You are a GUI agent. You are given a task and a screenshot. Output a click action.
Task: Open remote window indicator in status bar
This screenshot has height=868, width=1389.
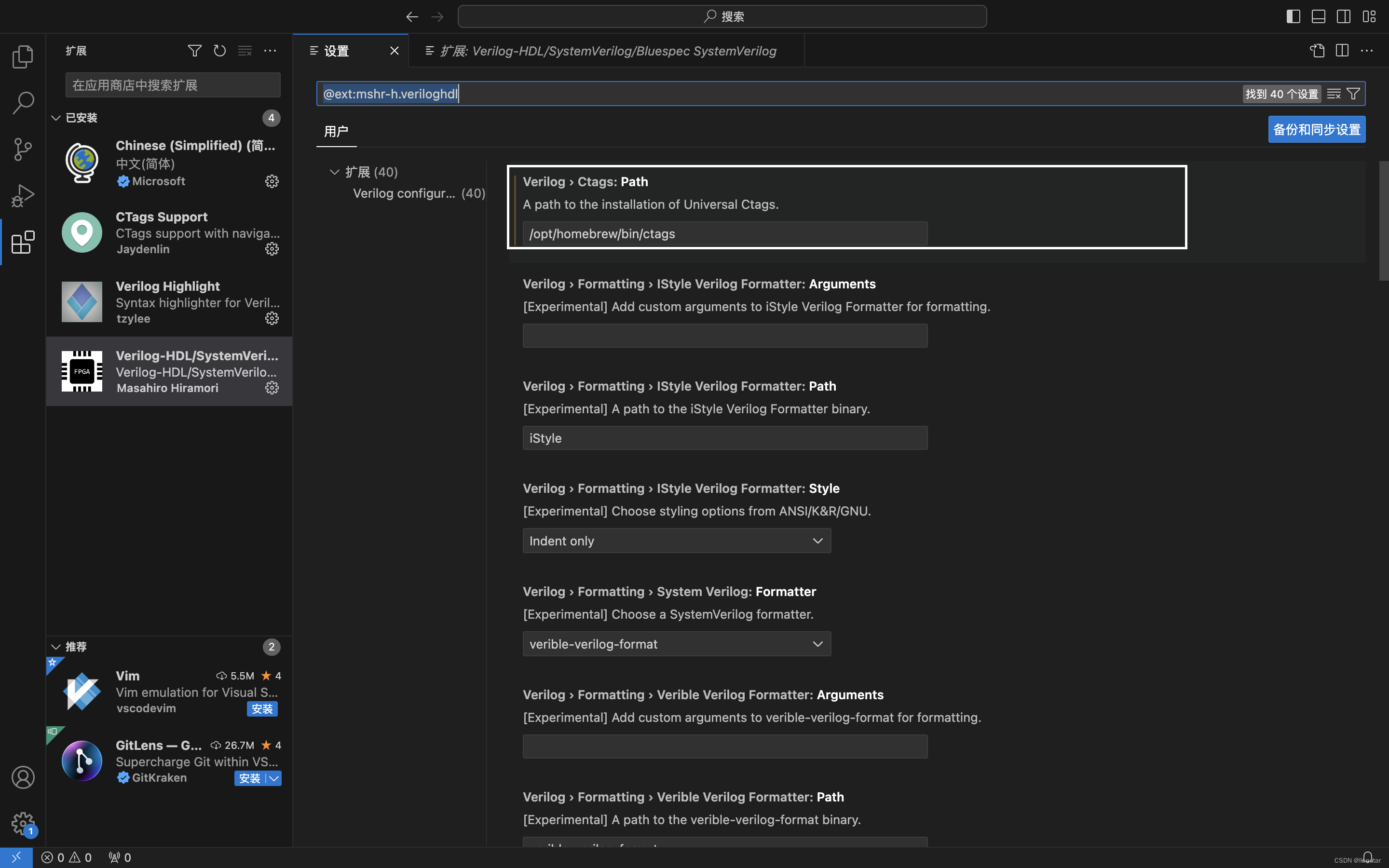coord(16,857)
